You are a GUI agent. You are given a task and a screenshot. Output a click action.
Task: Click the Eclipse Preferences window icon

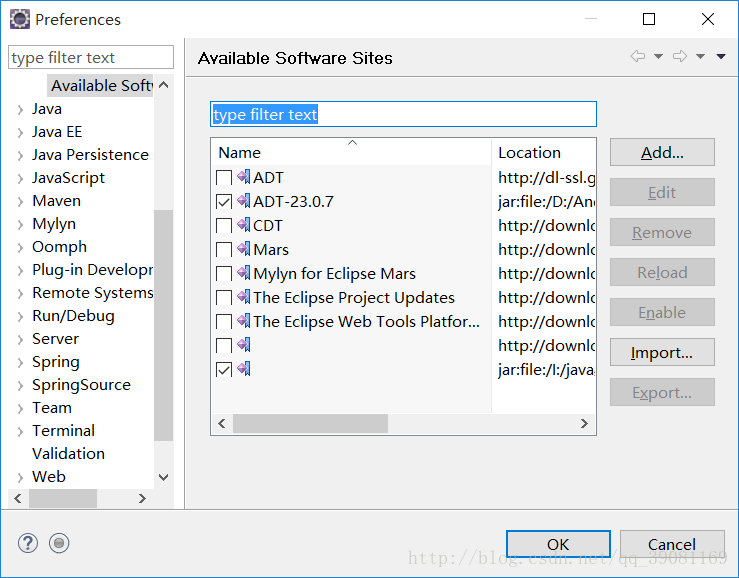coord(20,19)
